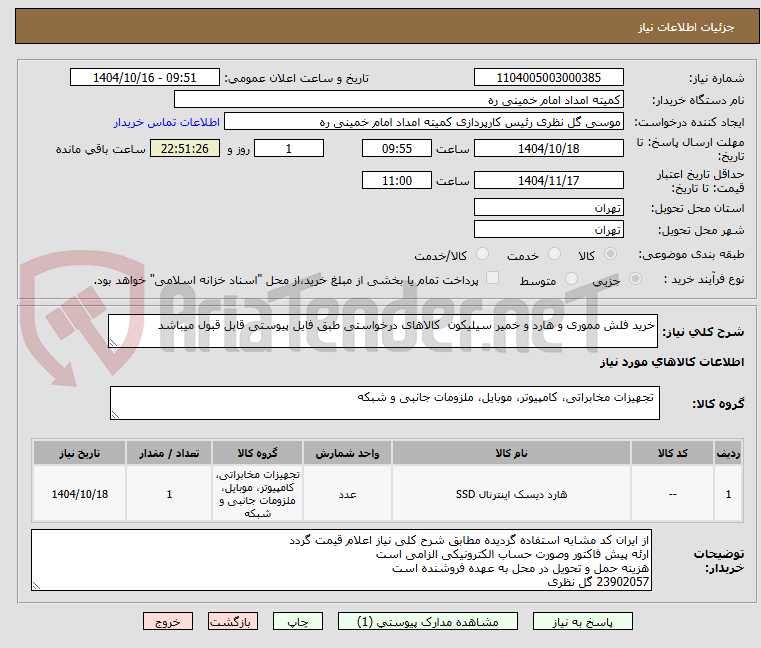Click the general description text area

pyautogui.click(x=382, y=331)
